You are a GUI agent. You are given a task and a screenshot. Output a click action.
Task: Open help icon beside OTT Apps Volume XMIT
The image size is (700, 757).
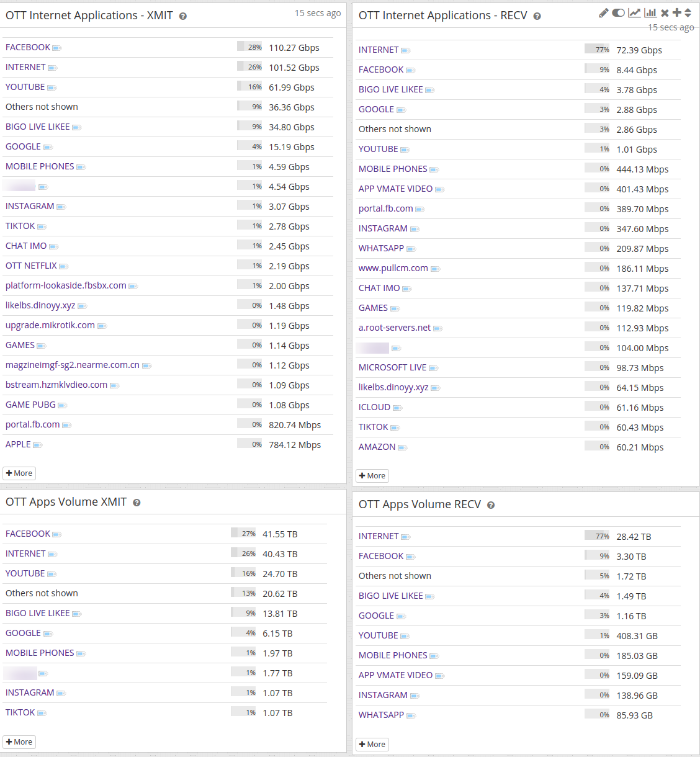pyautogui.click(x=137, y=503)
